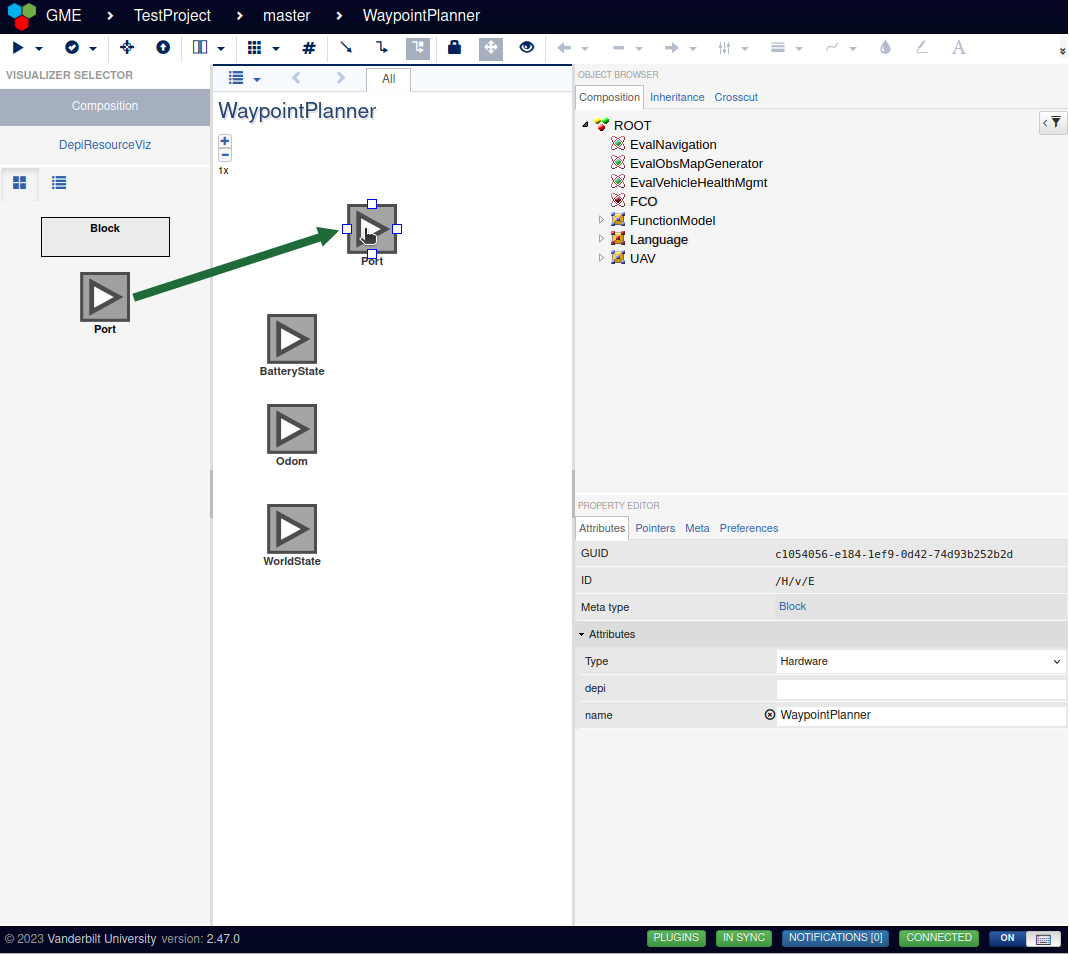Click the three-lines line width icon

pyautogui.click(x=778, y=48)
